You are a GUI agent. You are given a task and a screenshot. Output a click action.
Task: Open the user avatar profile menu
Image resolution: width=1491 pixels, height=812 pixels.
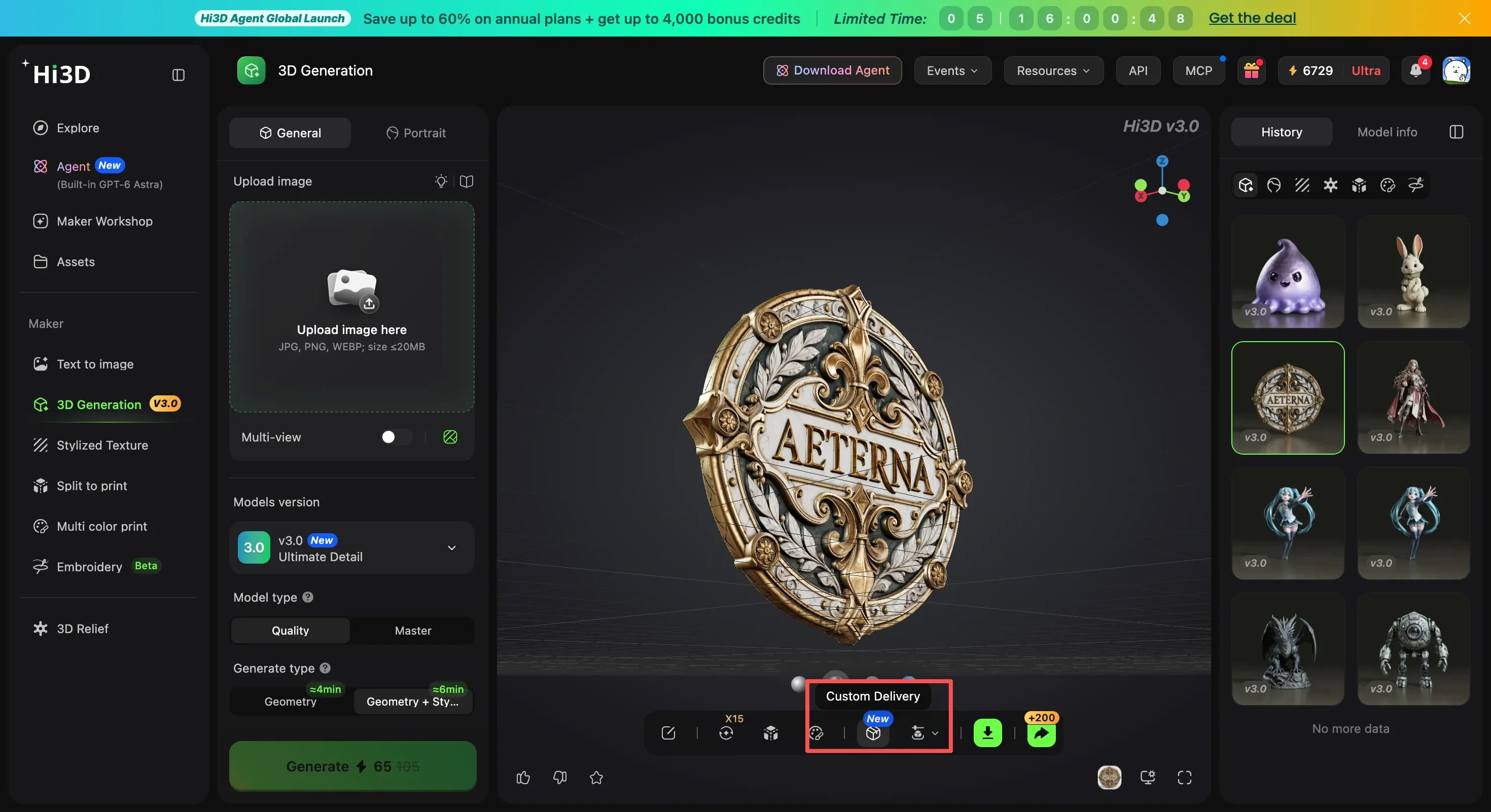(x=1457, y=70)
